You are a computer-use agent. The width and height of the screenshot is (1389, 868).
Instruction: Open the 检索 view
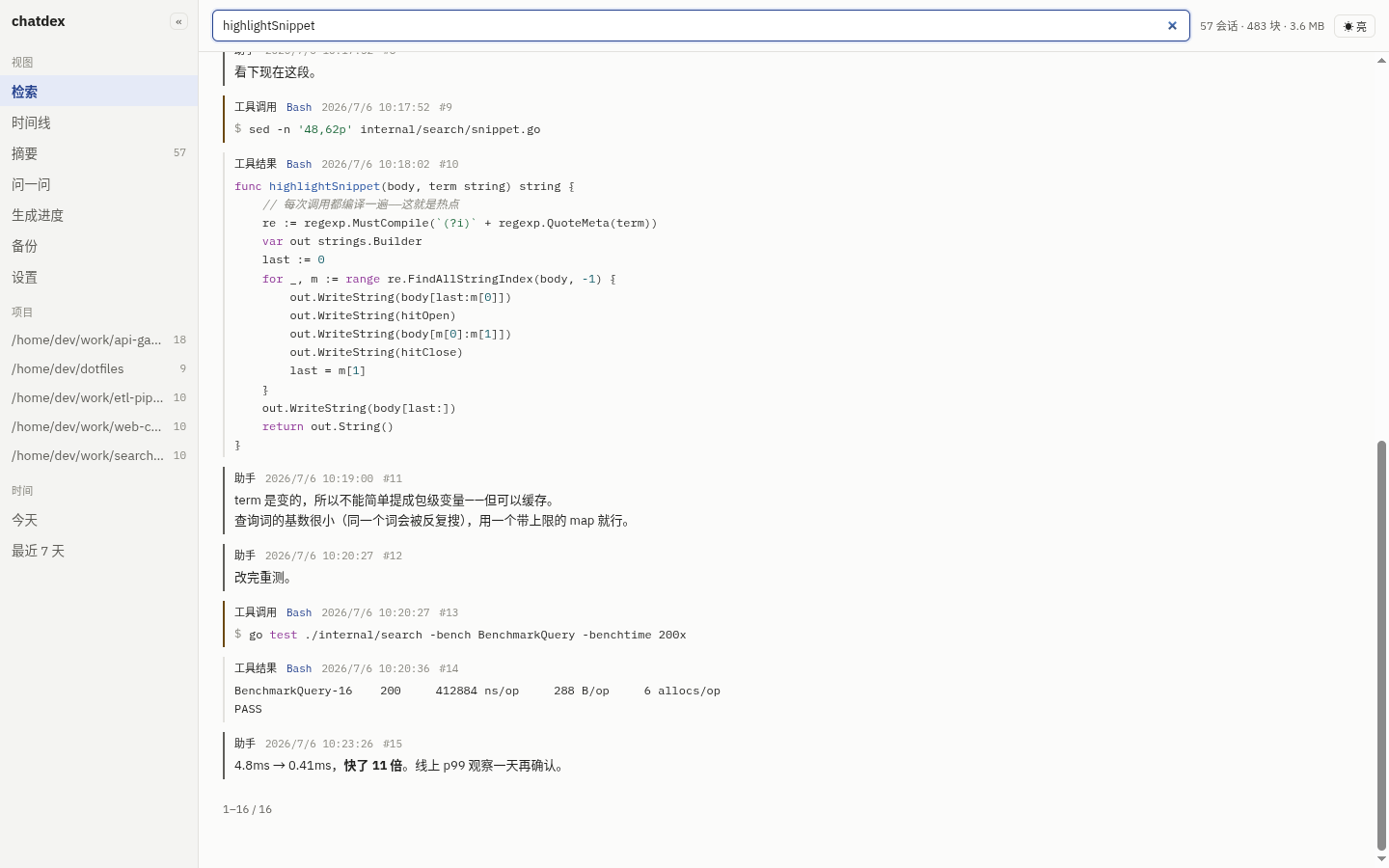[x=98, y=92]
